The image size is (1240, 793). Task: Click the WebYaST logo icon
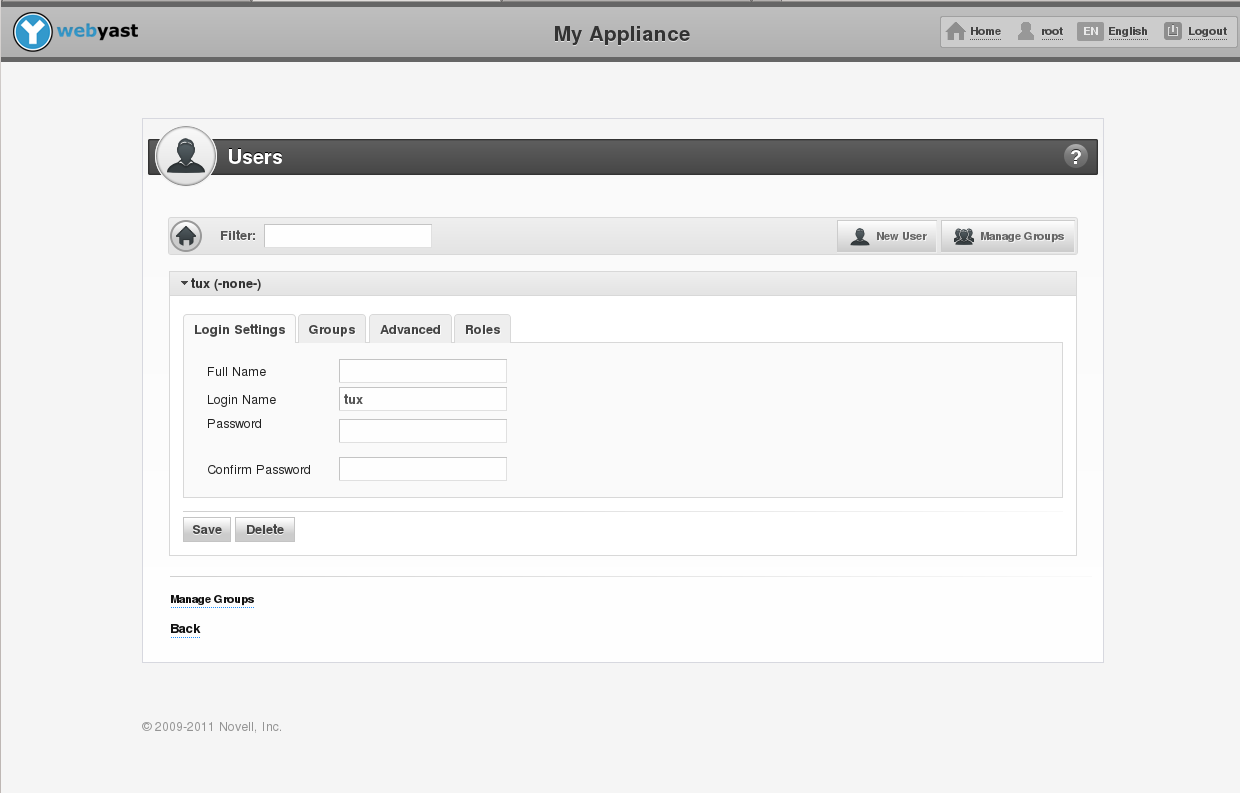coord(33,32)
